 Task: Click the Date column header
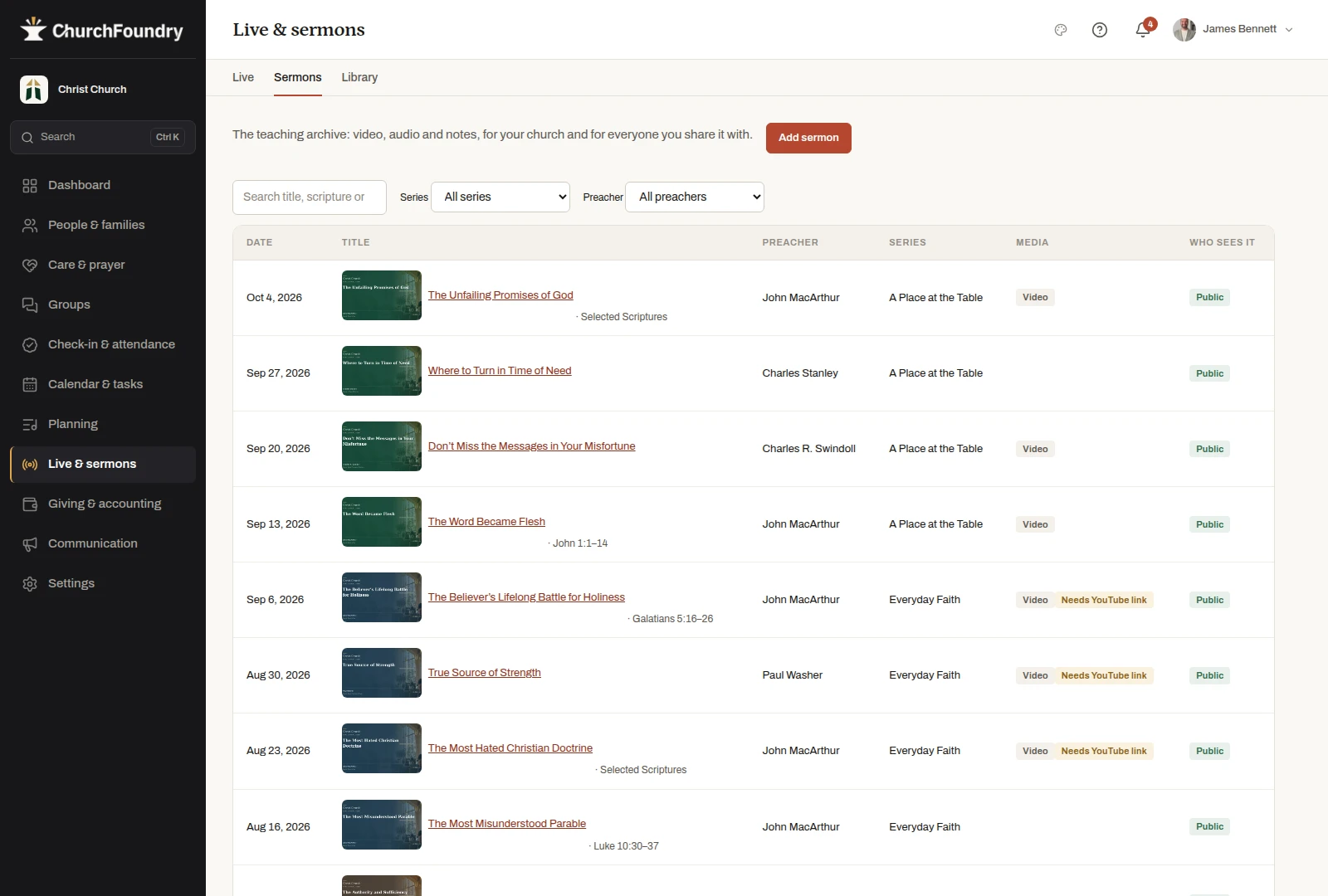[x=260, y=242]
